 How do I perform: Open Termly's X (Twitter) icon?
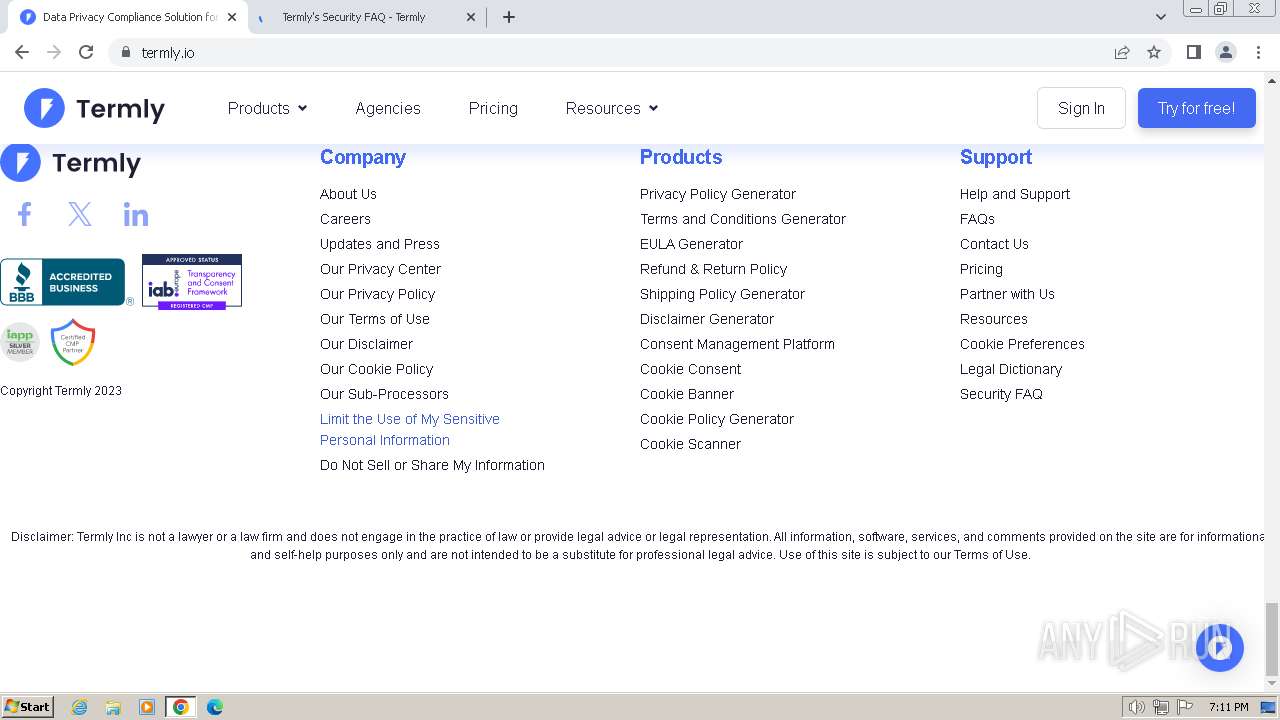[80, 214]
